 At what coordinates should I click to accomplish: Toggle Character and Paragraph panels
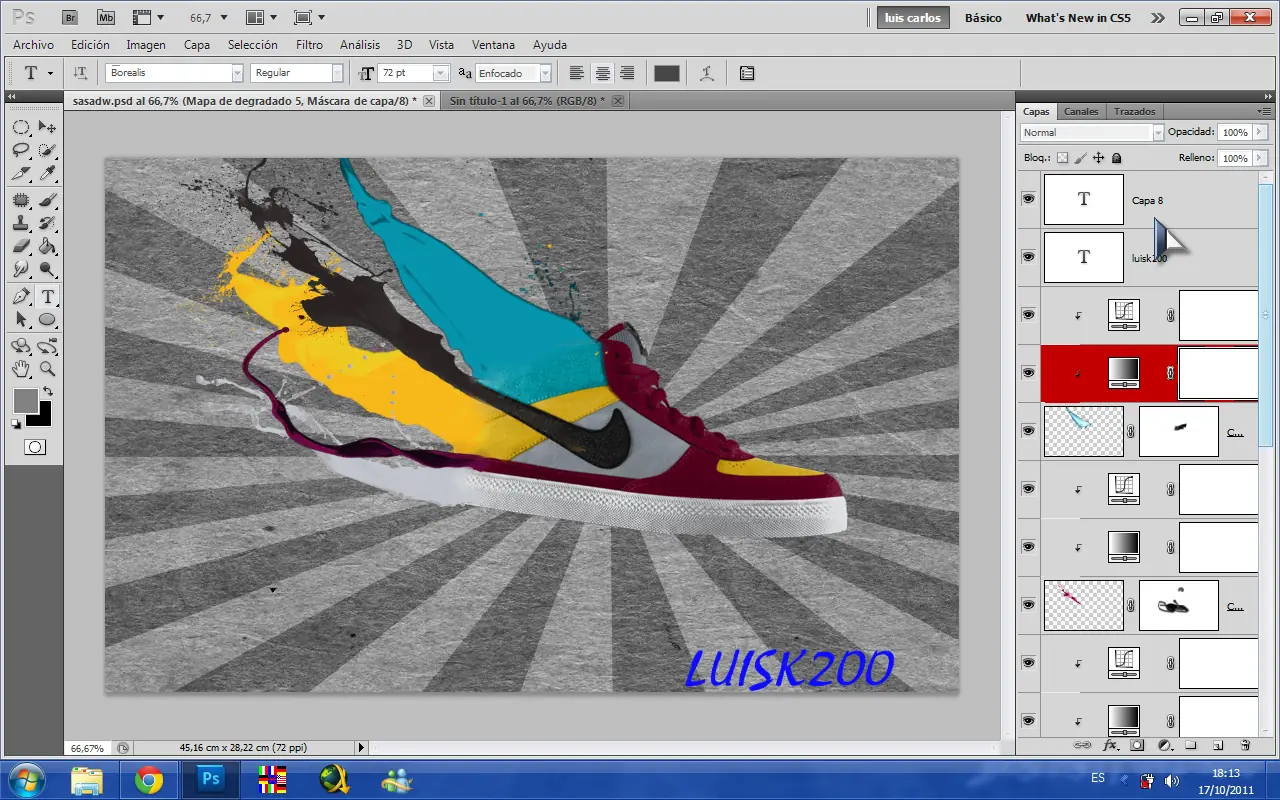(747, 73)
